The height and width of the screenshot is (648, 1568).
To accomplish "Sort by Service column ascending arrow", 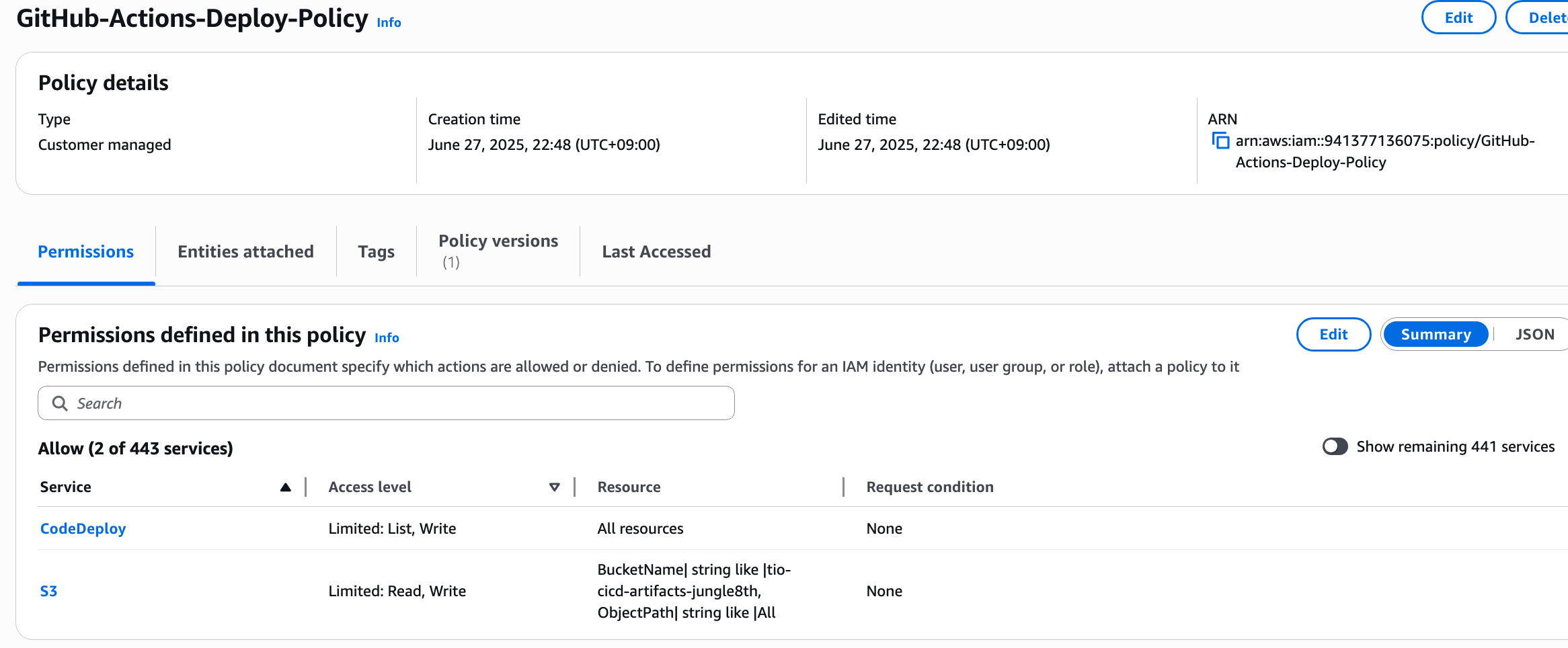I will click(x=286, y=487).
